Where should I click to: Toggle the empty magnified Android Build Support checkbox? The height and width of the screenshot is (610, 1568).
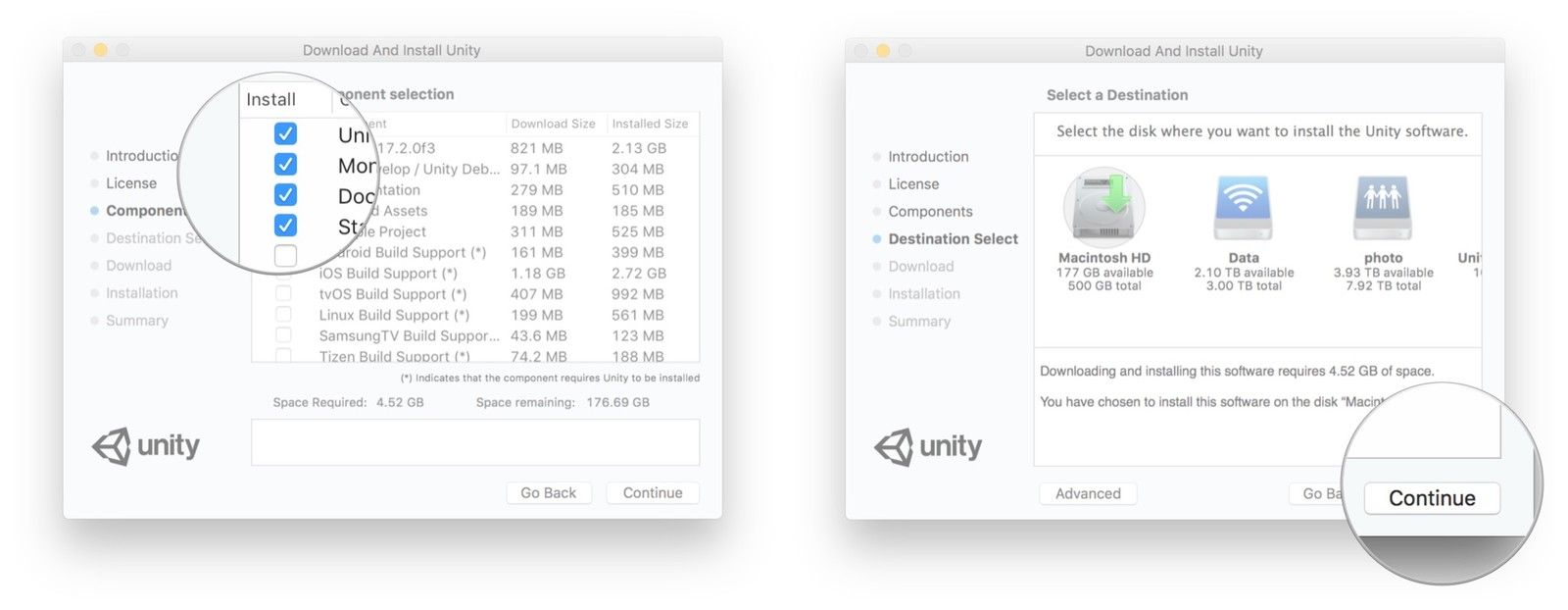[285, 256]
